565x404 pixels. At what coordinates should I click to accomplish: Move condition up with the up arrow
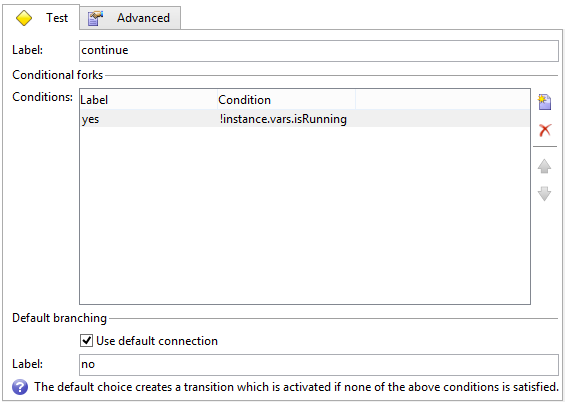coord(544,166)
